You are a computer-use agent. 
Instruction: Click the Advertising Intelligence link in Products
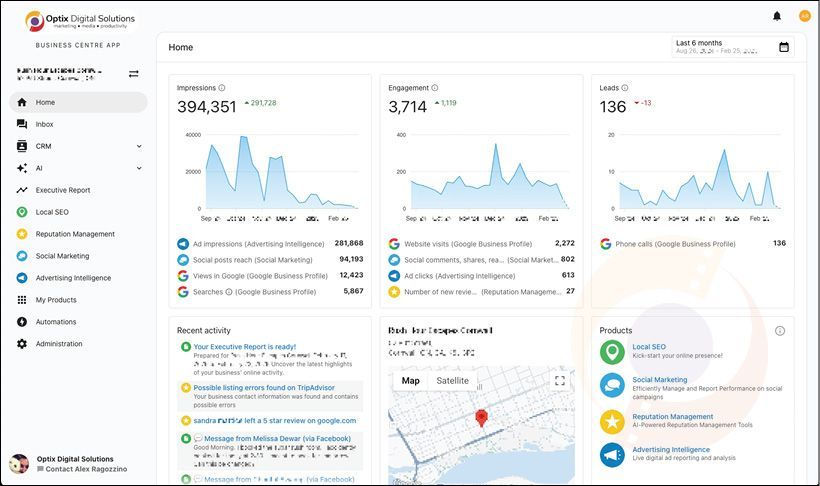point(671,449)
